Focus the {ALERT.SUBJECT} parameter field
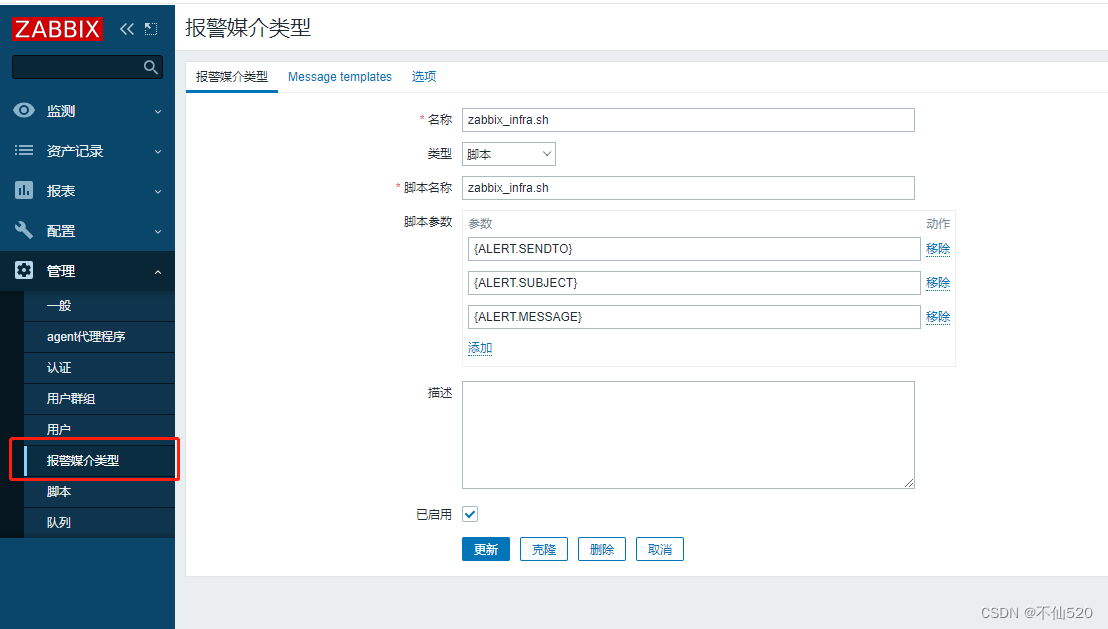This screenshot has width=1108, height=629. 694,283
